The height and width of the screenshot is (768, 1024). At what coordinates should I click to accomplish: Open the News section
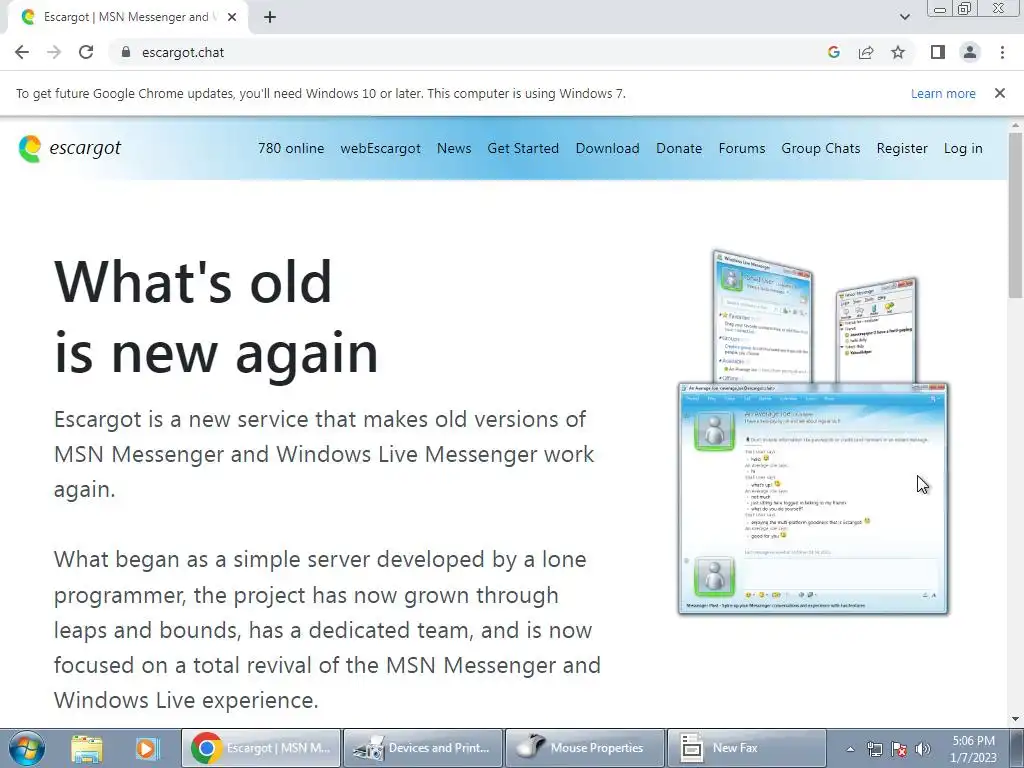point(454,148)
